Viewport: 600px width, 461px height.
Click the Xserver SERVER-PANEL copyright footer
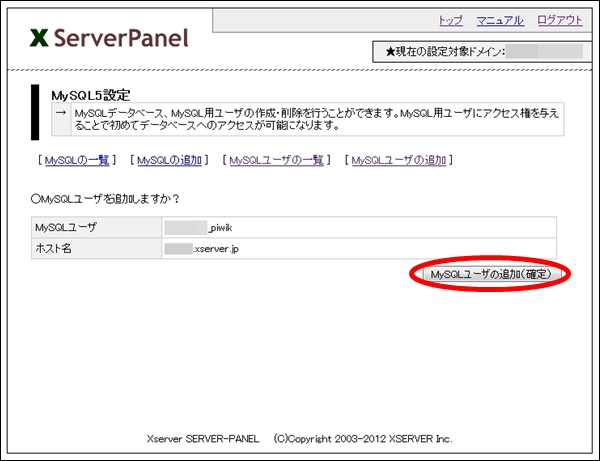300,438
